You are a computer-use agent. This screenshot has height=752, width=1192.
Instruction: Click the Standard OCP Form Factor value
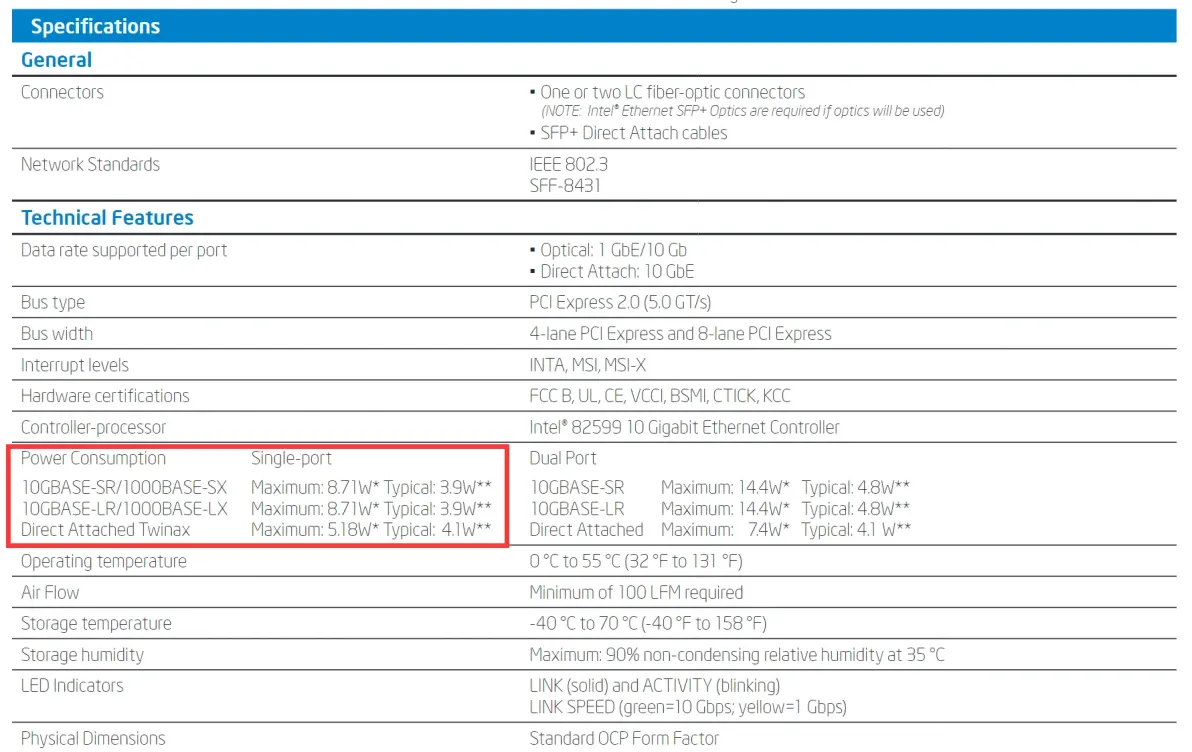(624, 738)
